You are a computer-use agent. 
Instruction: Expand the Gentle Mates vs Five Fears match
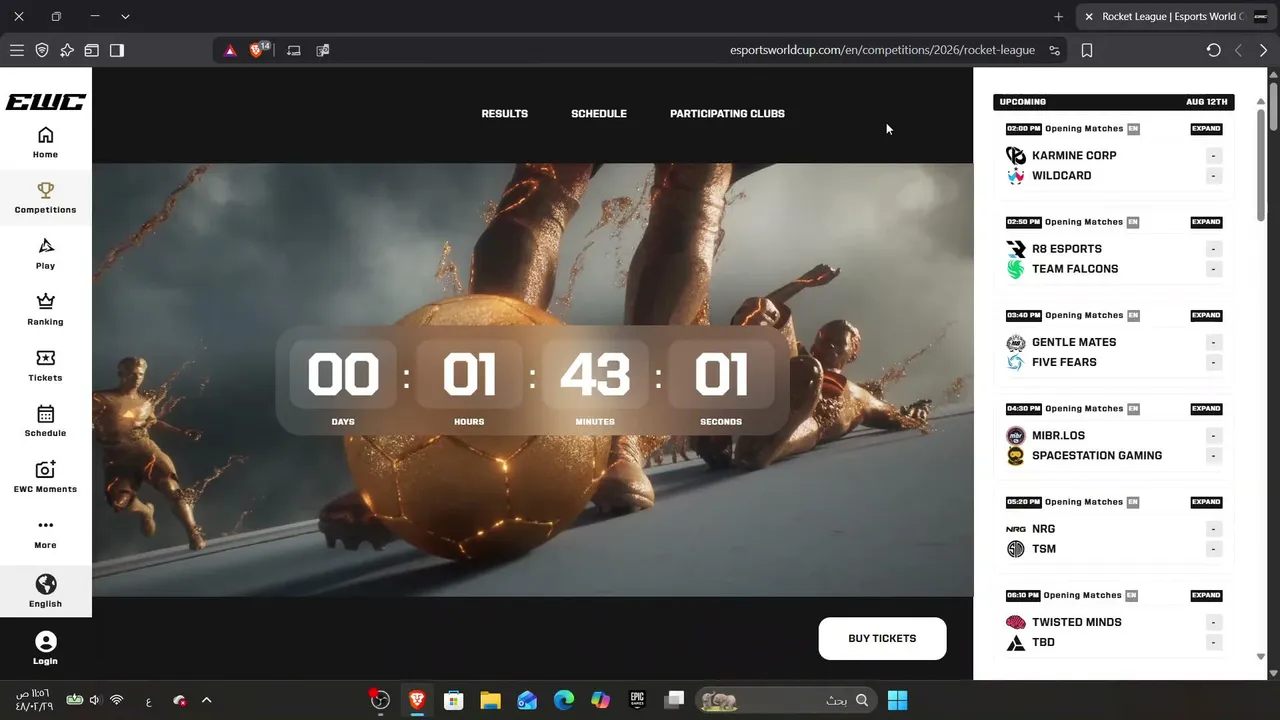pos(1206,315)
